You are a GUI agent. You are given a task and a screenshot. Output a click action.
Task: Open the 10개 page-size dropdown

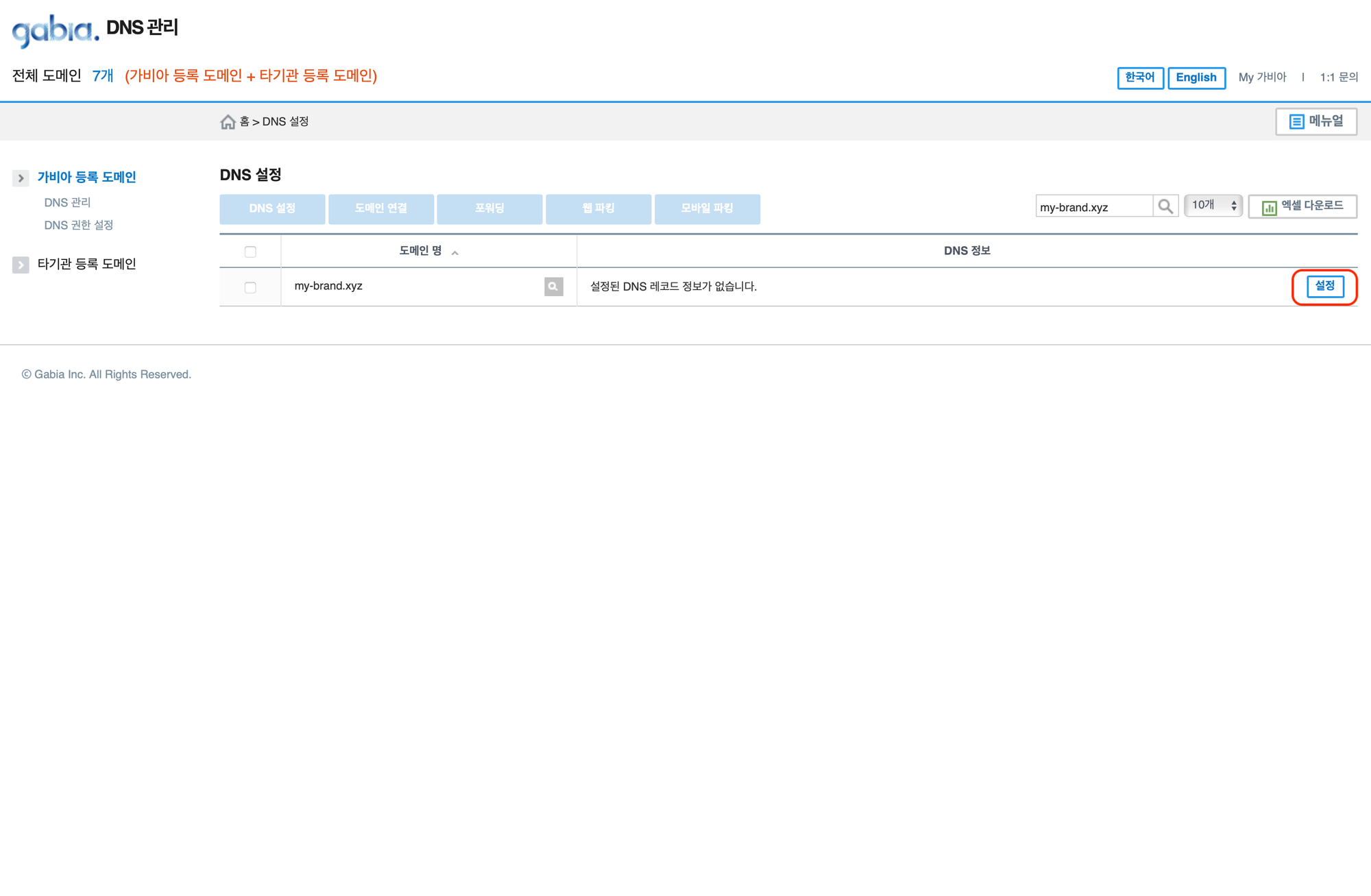1213,206
